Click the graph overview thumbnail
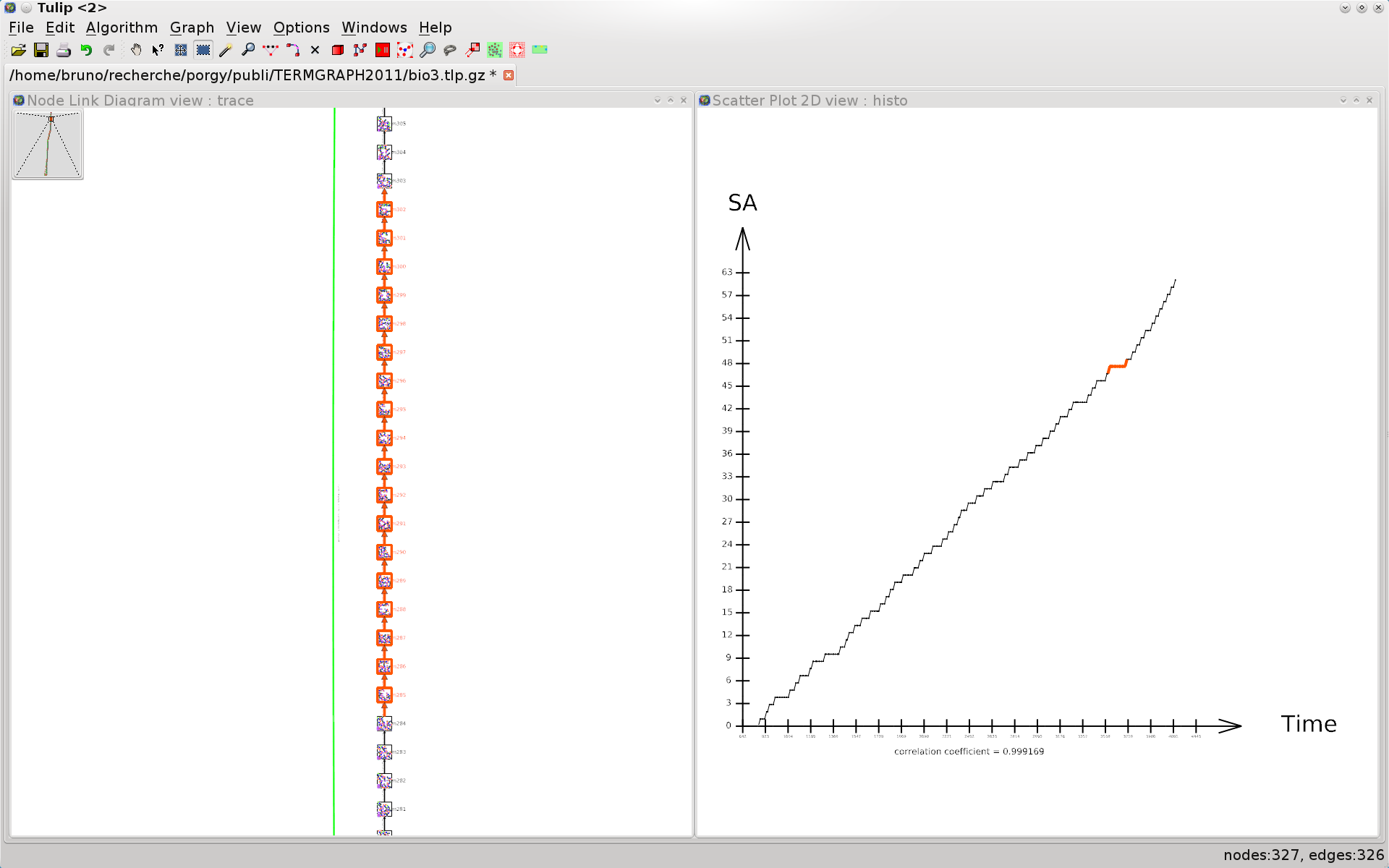 (x=48, y=144)
